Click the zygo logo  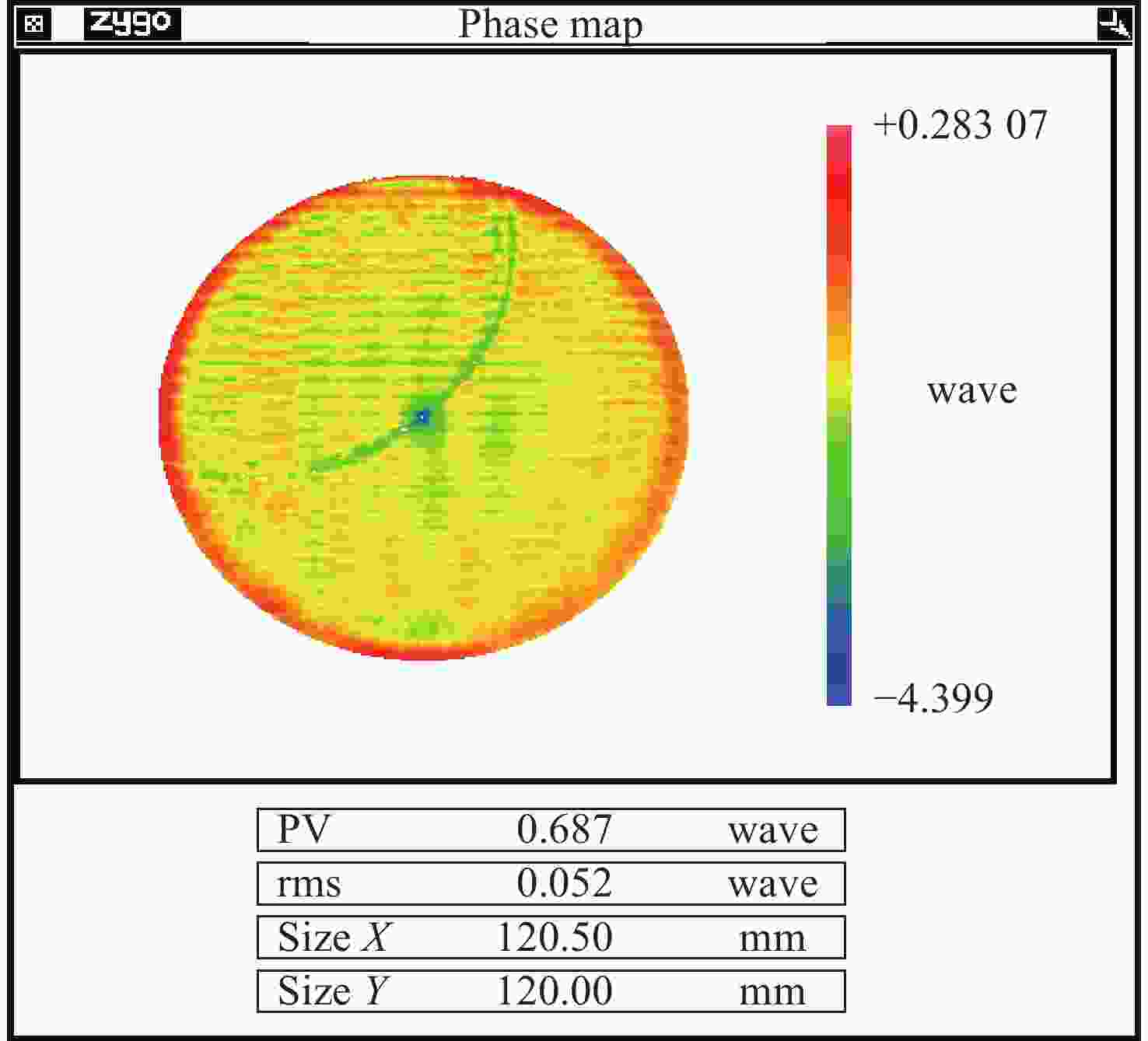click(131, 24)
